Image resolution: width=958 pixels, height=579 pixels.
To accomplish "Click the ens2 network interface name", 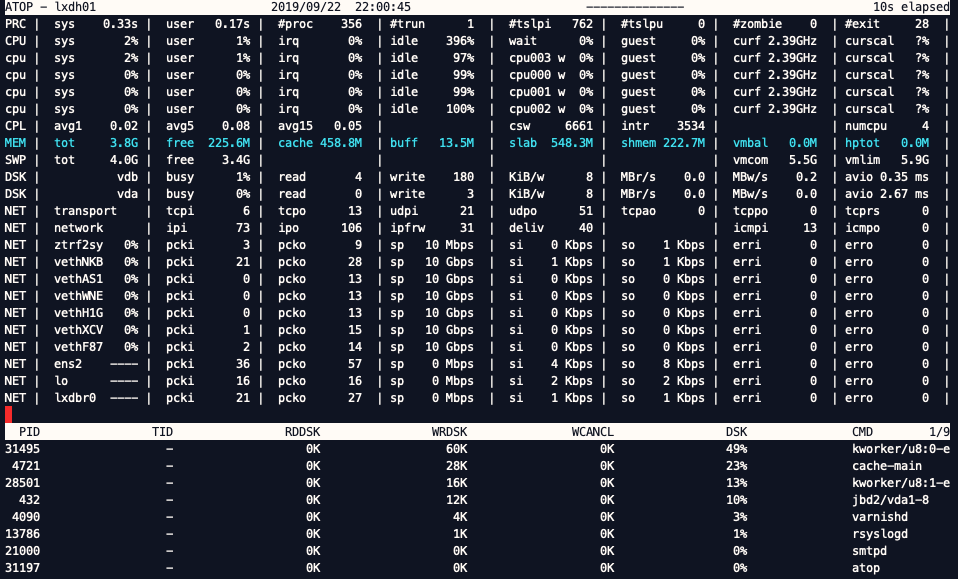I will click(68, 364).
